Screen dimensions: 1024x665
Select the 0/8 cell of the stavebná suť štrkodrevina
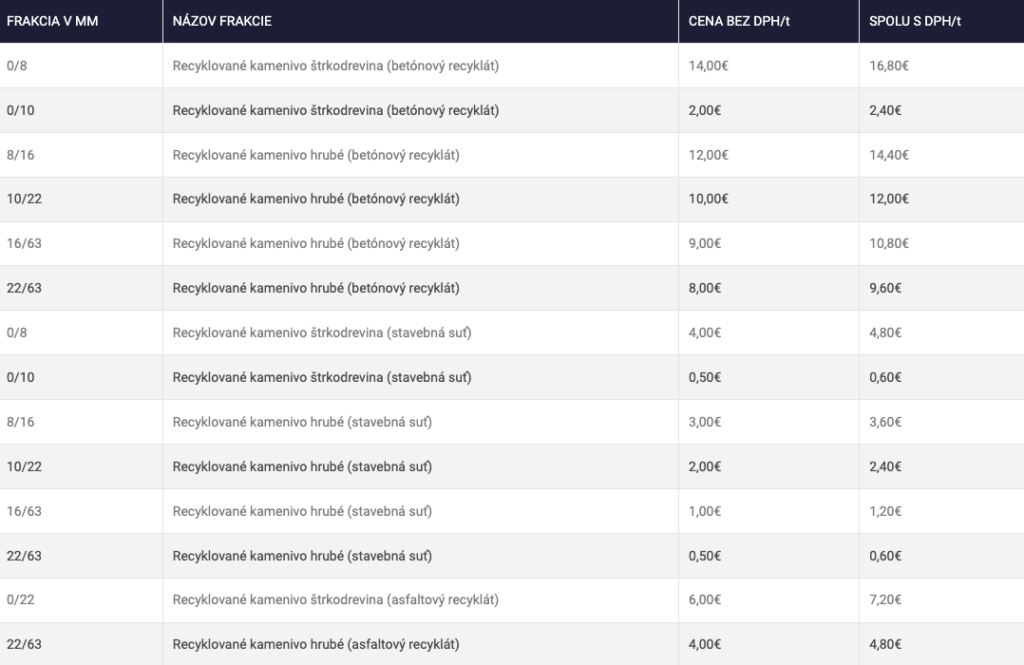click(81, 332)
